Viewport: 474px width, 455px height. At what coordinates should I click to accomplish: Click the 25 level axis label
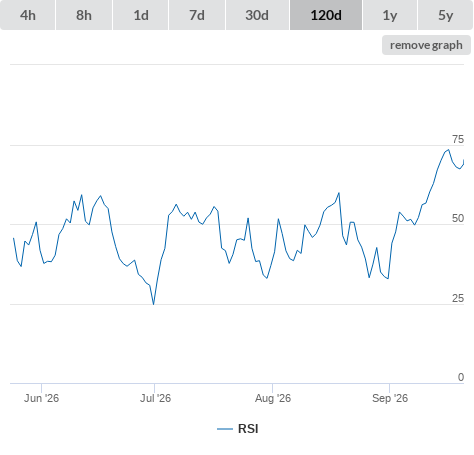(458, 298)
